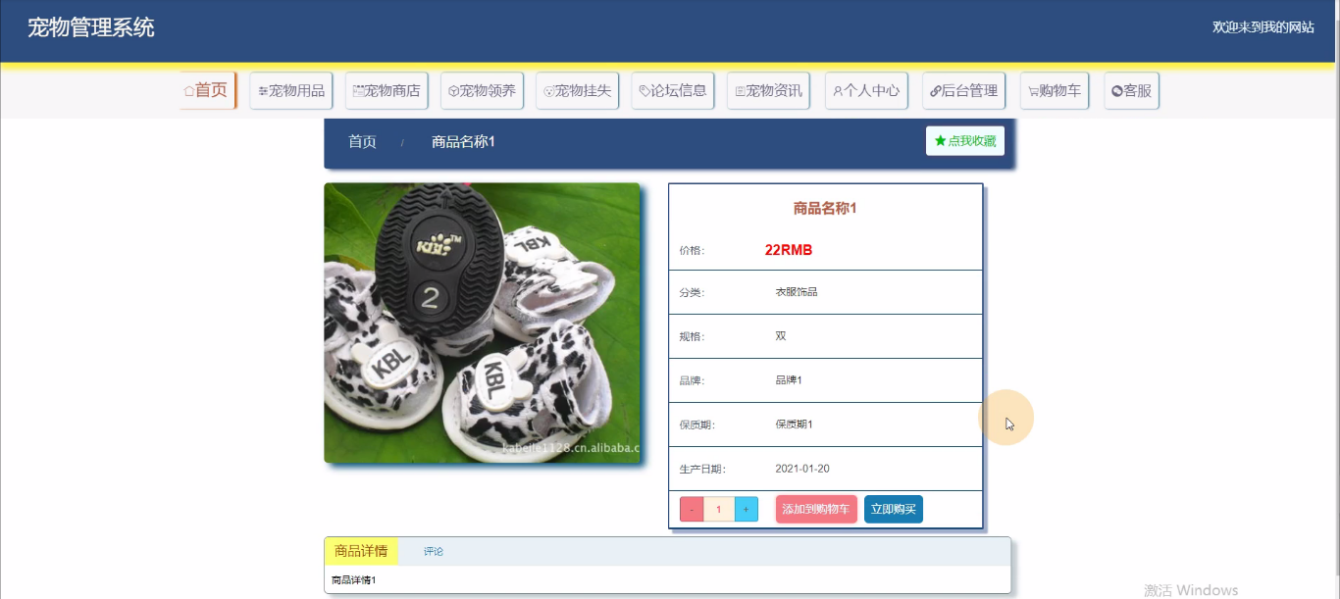Click the 首页 breadcrumb link
This screenshot has height=599, width=1340.
[362, 142]
